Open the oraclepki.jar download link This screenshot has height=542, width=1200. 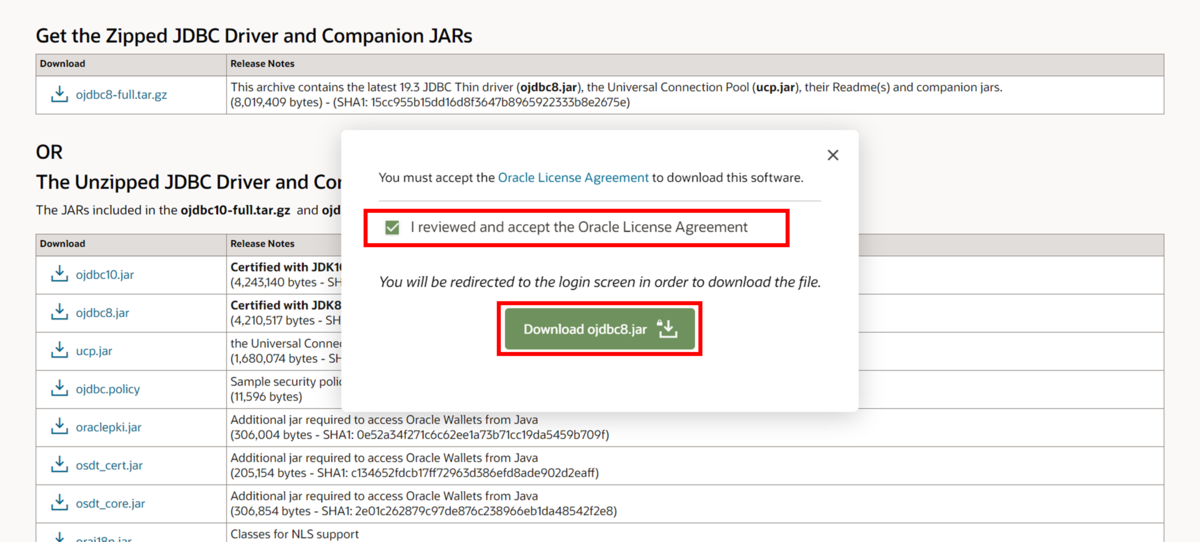[109, 427]
